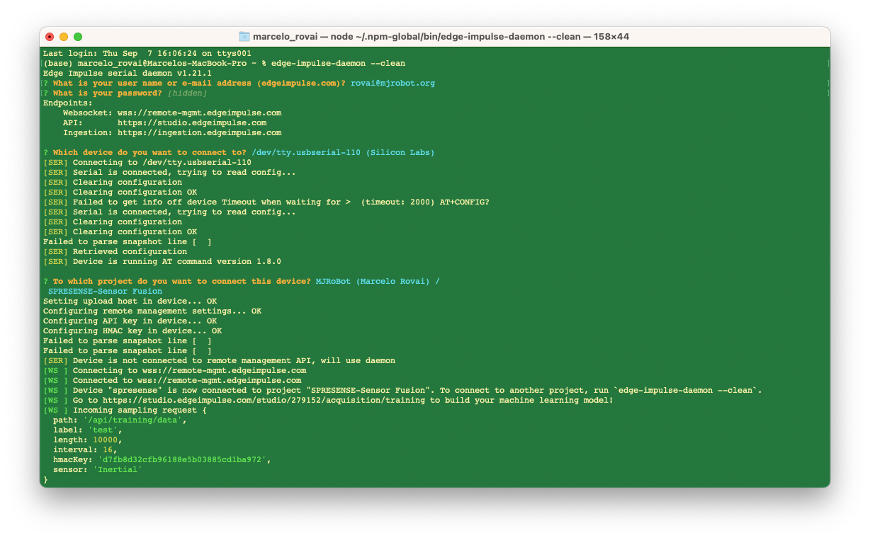Click the yellow minimize window button
870x540 pixels.
click(x=64, y=37)
